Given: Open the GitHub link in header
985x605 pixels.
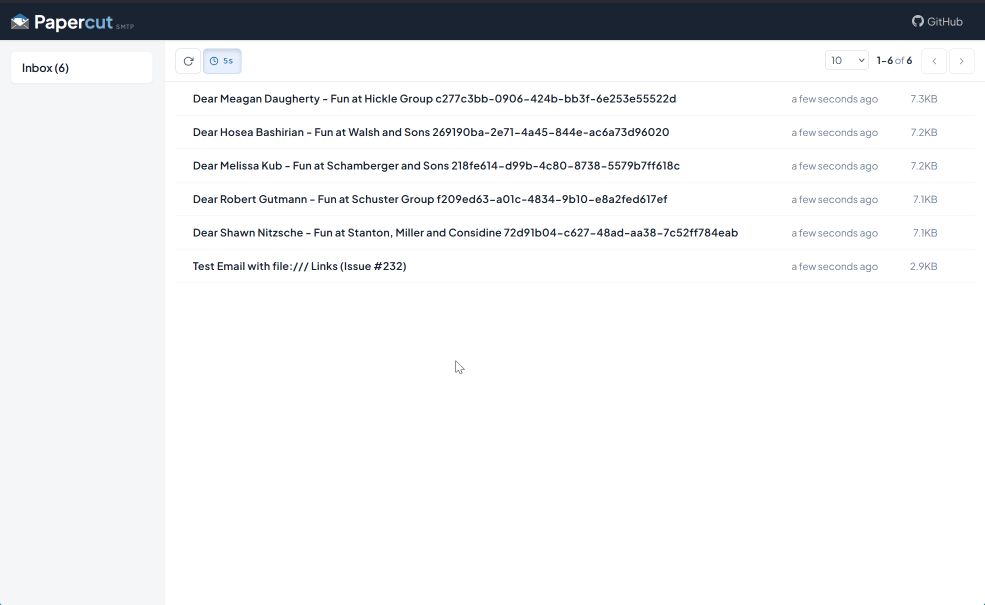Looking at the screenshot, I should [937, 21].
